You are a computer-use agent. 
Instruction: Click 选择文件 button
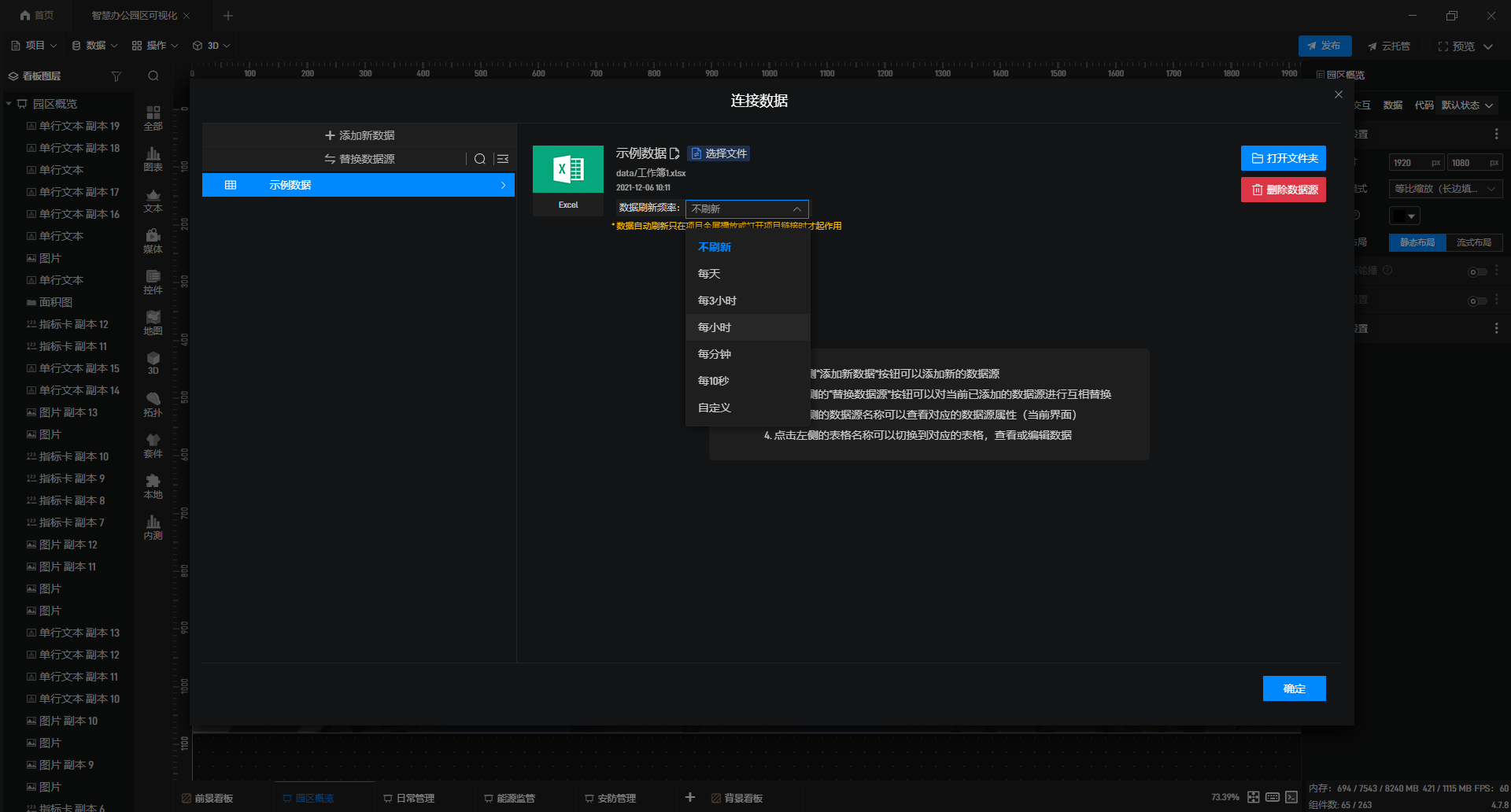(x=719, y=153)
